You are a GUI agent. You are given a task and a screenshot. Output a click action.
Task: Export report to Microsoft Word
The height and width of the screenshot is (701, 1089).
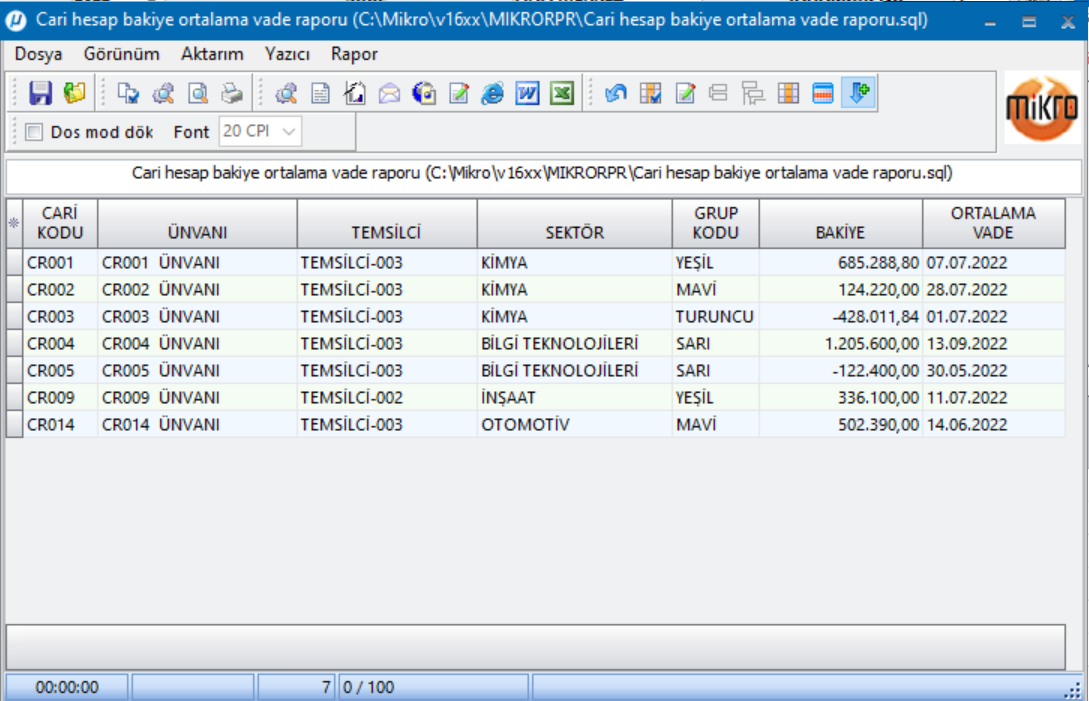tap(527, 94)
